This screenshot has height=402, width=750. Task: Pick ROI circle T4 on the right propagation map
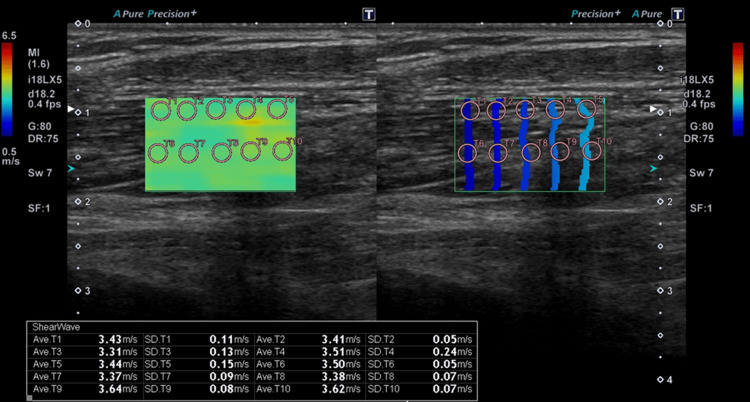click(x=555, y=110)
